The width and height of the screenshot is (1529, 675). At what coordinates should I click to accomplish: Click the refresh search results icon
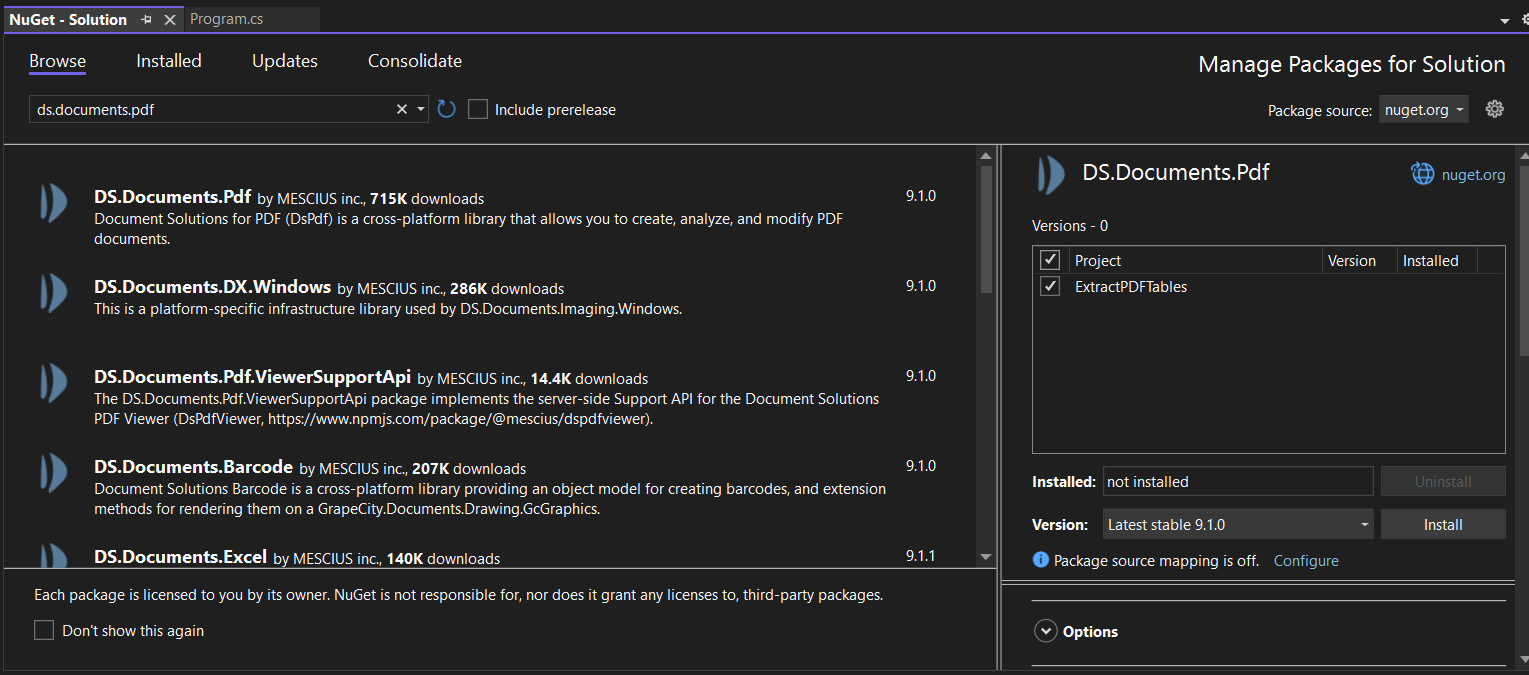click(447, 109)
